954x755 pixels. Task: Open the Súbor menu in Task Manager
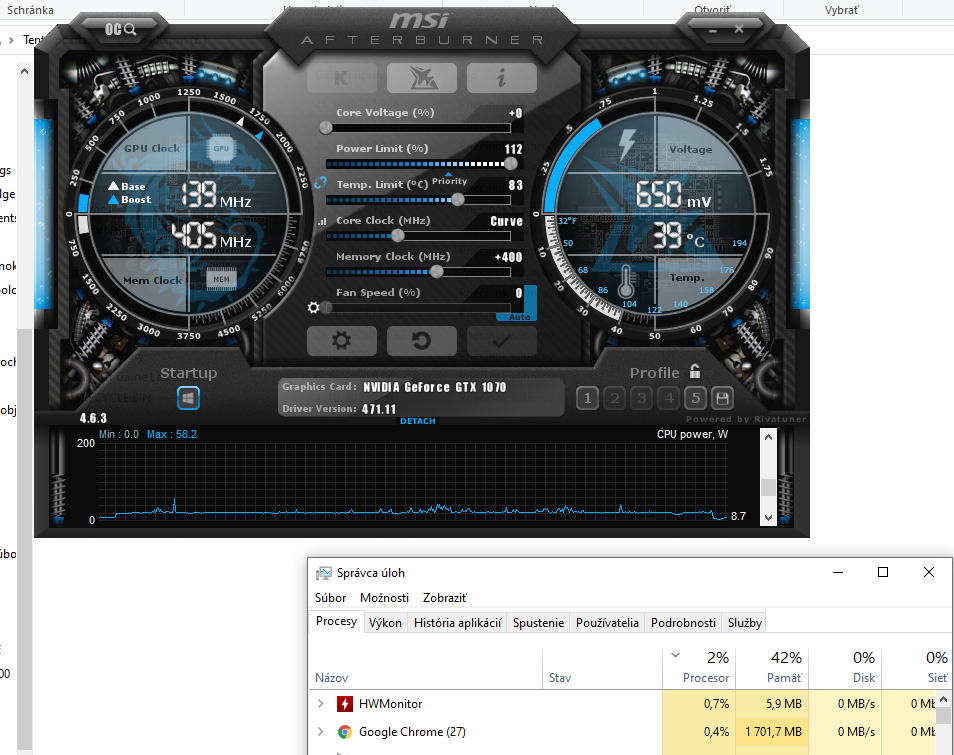[330, 598]
